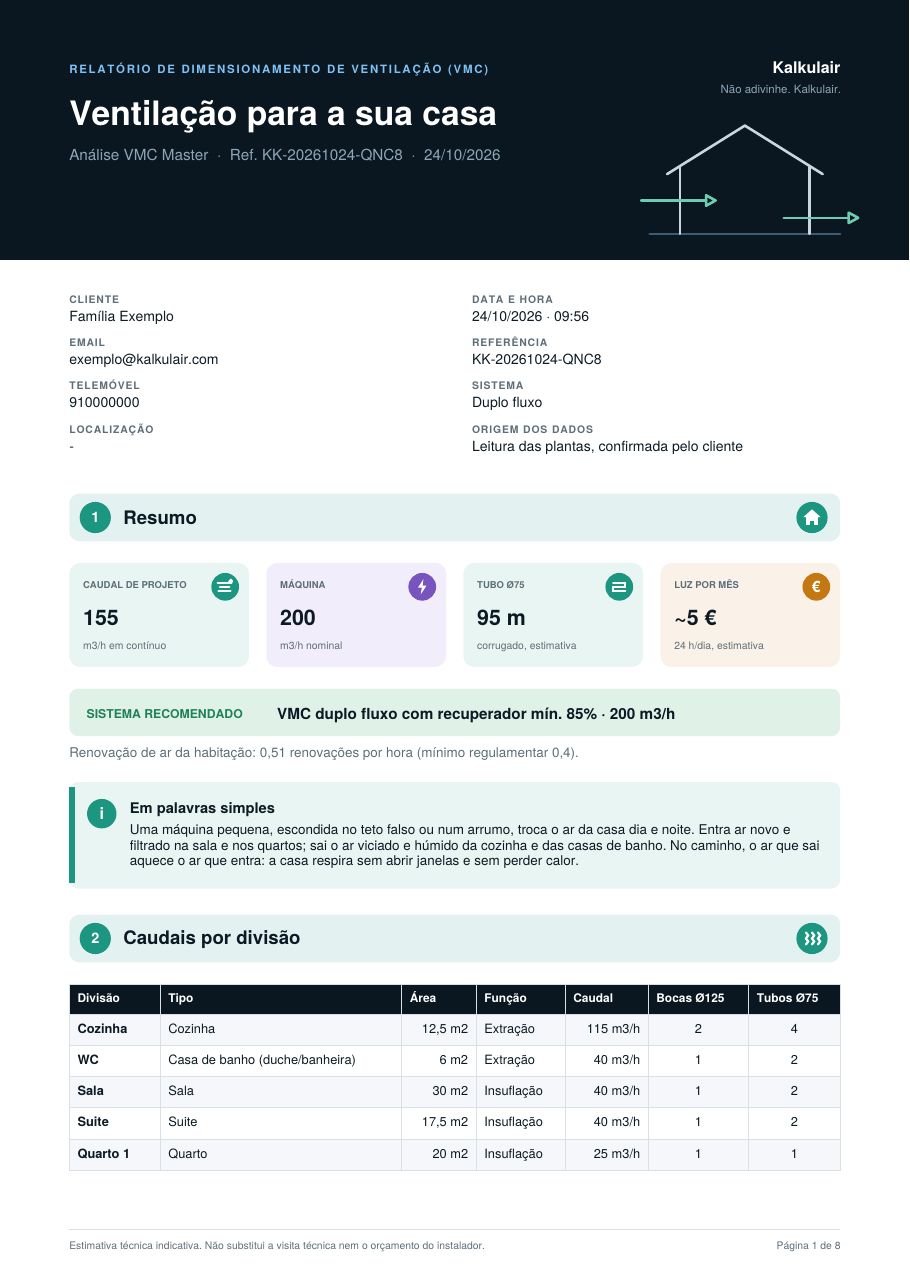Click the VMC duplo fluxo com recuperador recommendation
This screenshot has width=910, height=1287.
tap(476, 714)
